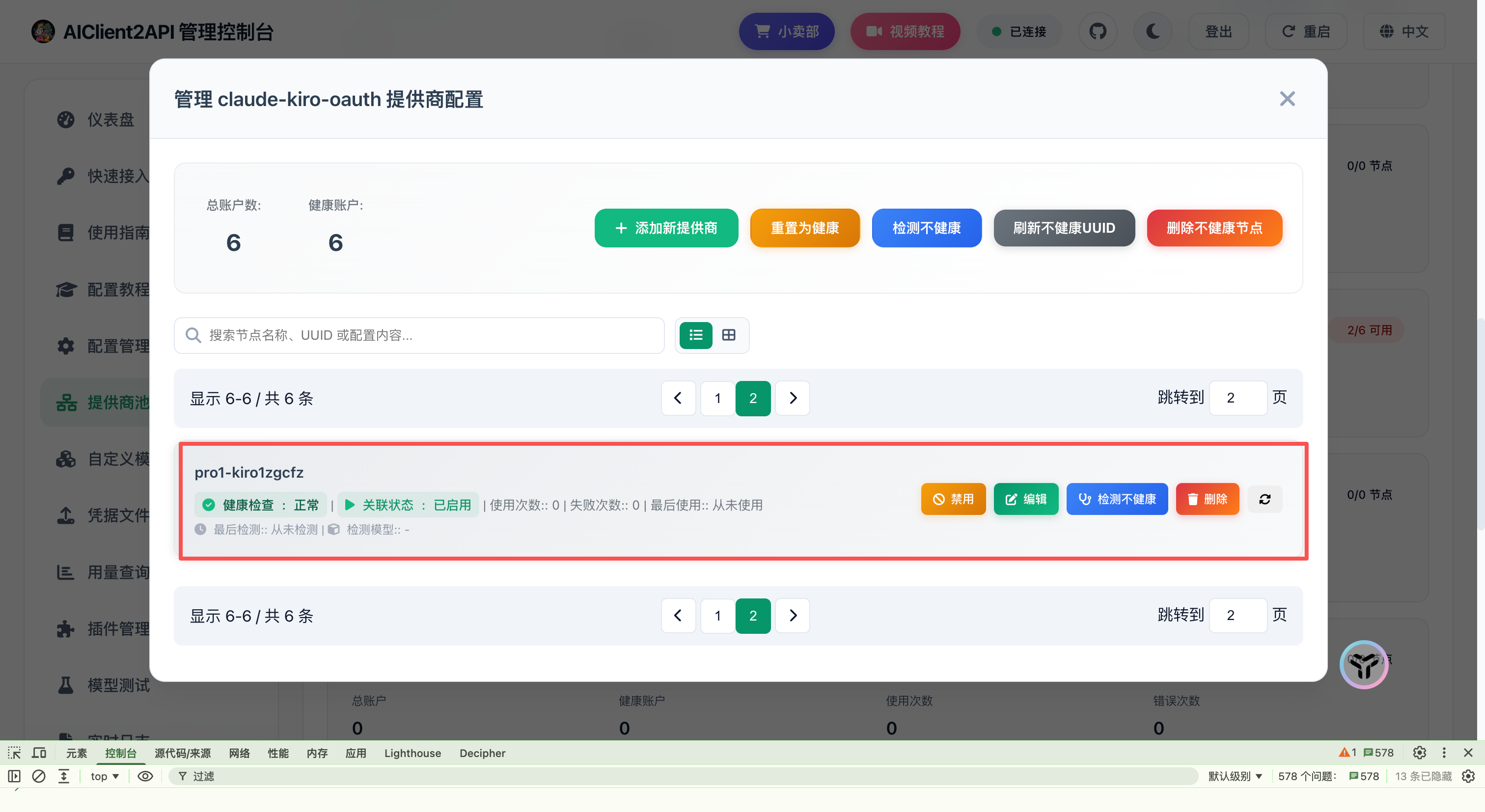Click 添加新提供商 button
This screenshot has width=1485, height=812.
pyautogui.click(x=666, y=228)
